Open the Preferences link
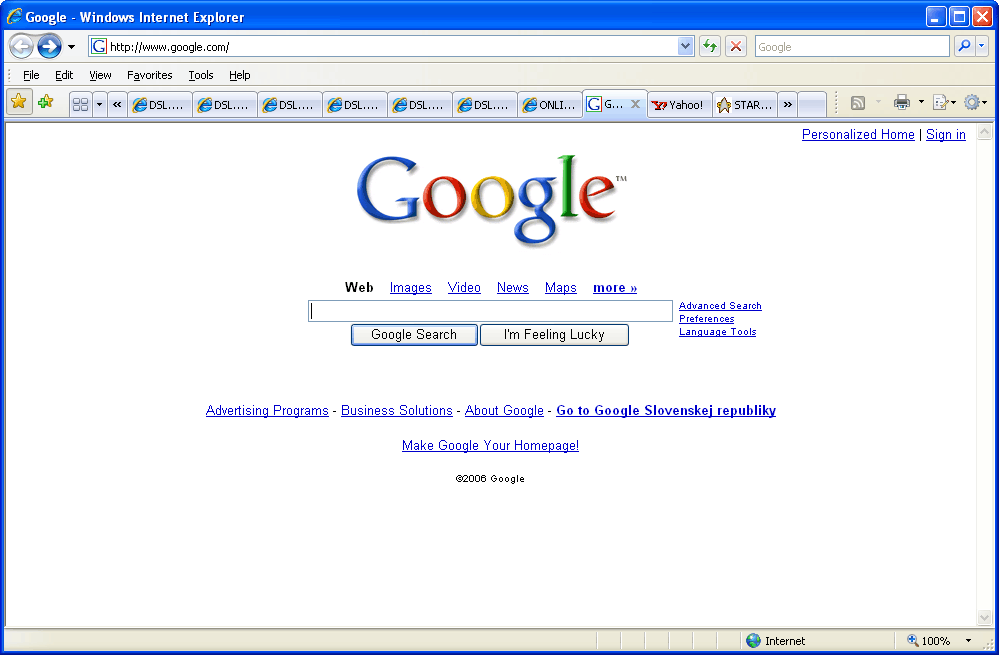This screenshot has height=655, width=999. click(707, 319)
